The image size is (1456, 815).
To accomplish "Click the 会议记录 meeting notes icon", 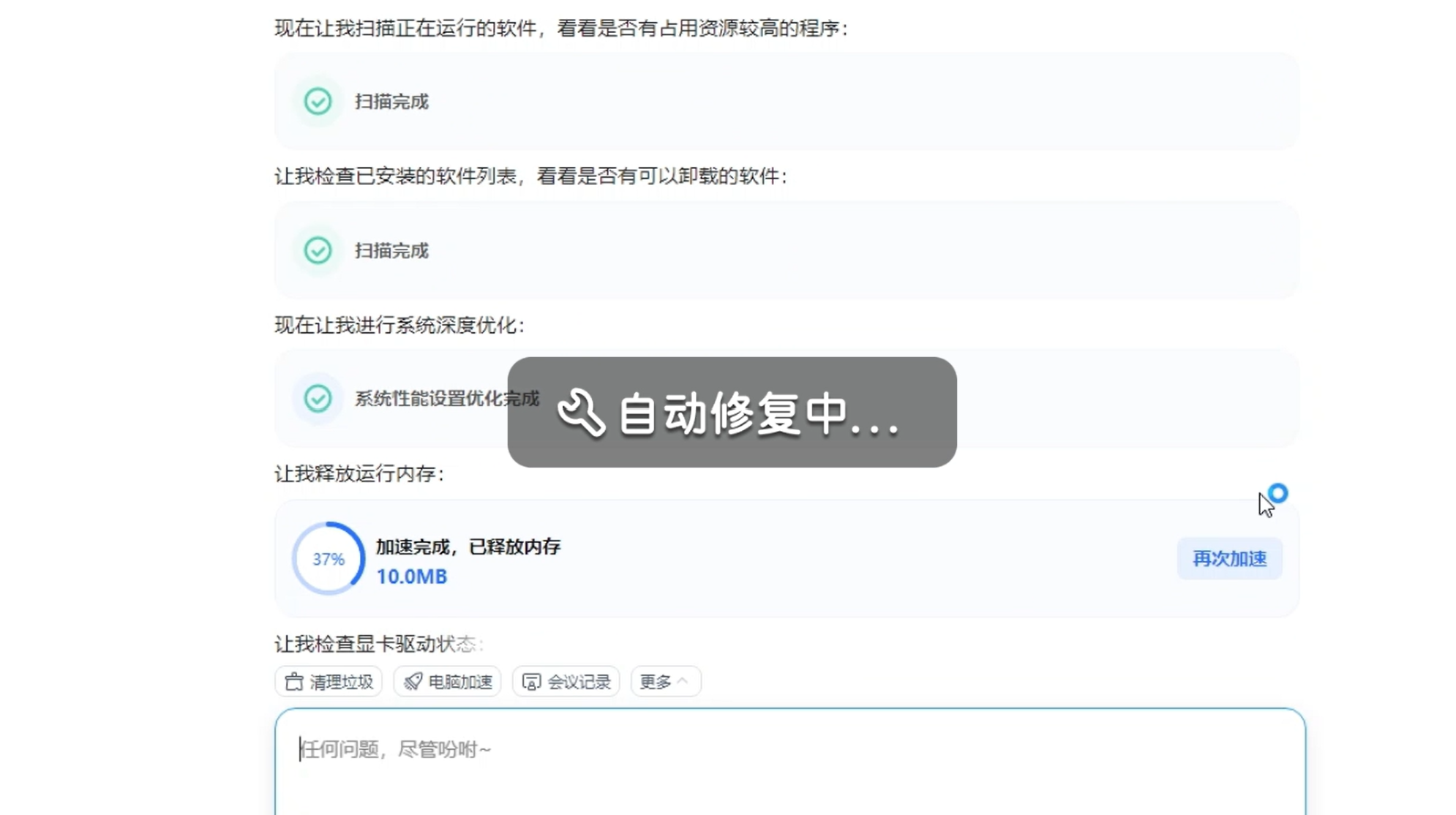I will [531, 682].
